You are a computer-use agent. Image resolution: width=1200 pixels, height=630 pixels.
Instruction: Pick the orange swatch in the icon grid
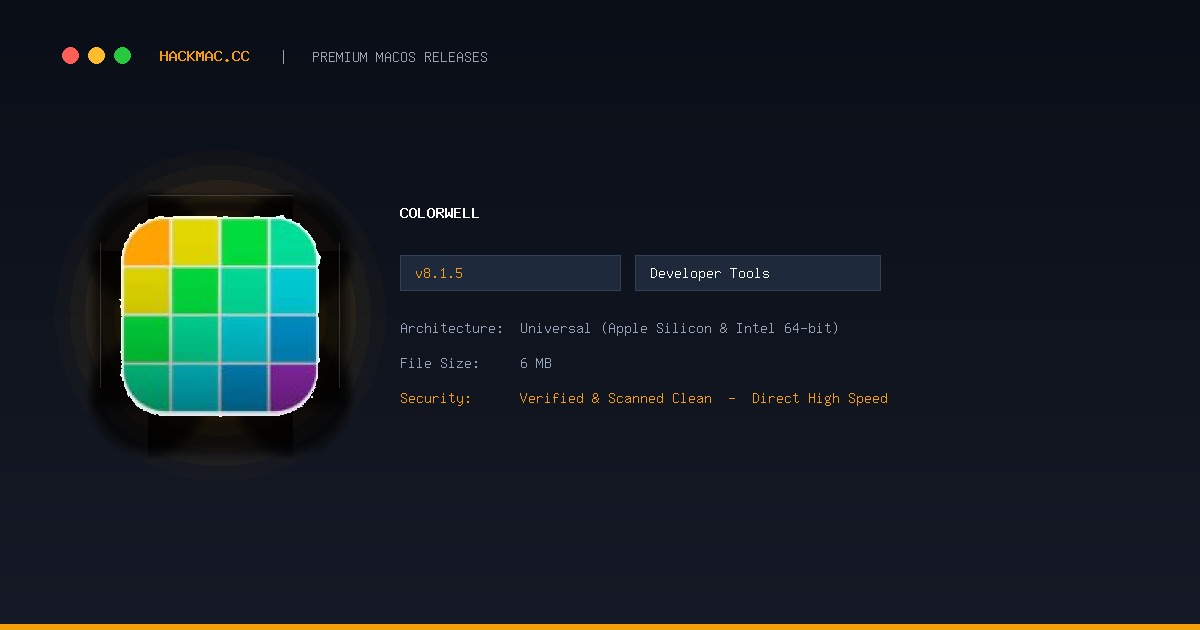pos(147,242)
